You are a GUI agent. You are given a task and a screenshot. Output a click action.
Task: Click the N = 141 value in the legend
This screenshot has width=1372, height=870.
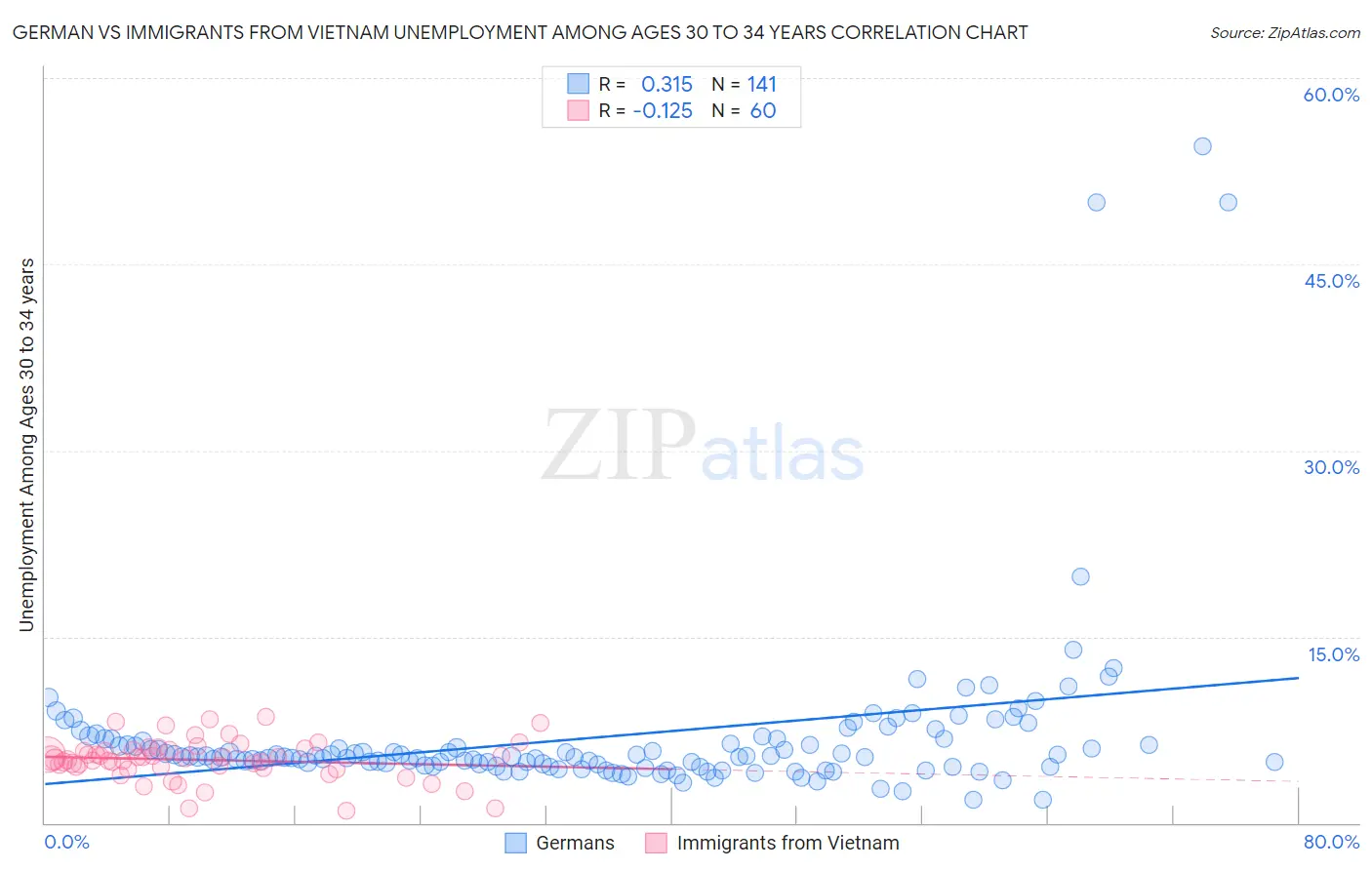click(x=745, y=84)
